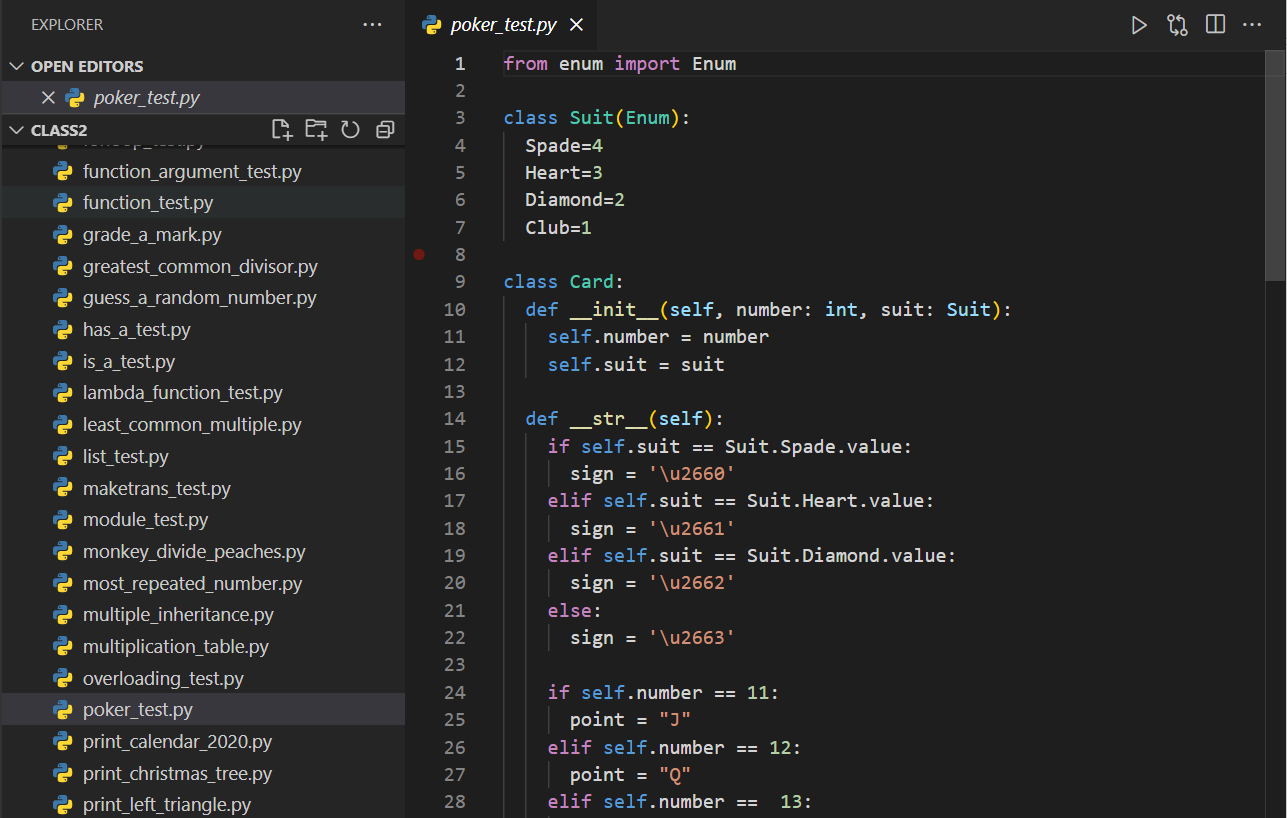Open multiplication_table.py
Image resolution: width=1287 pixels, height=818 pixels.
pos(202,647)
